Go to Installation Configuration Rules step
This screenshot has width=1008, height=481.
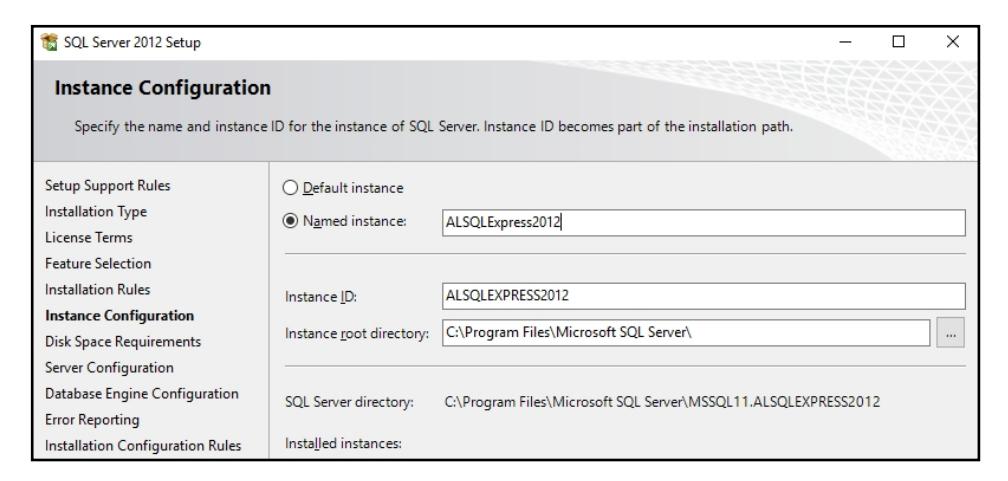tap(143, 446)
